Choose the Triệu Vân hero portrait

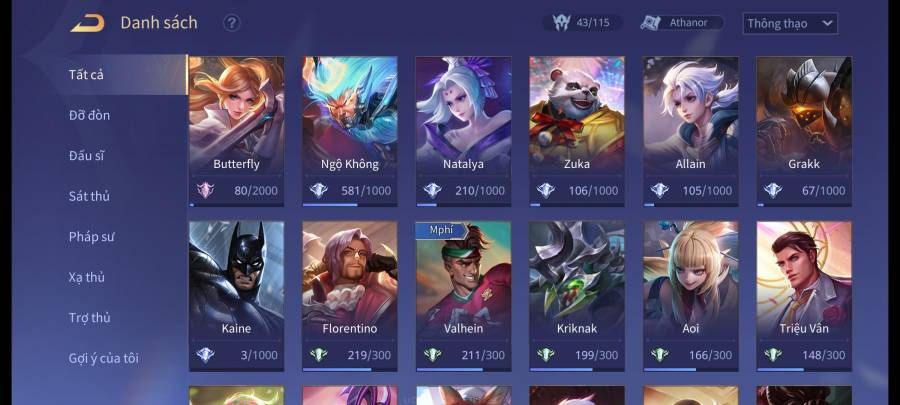804,296
